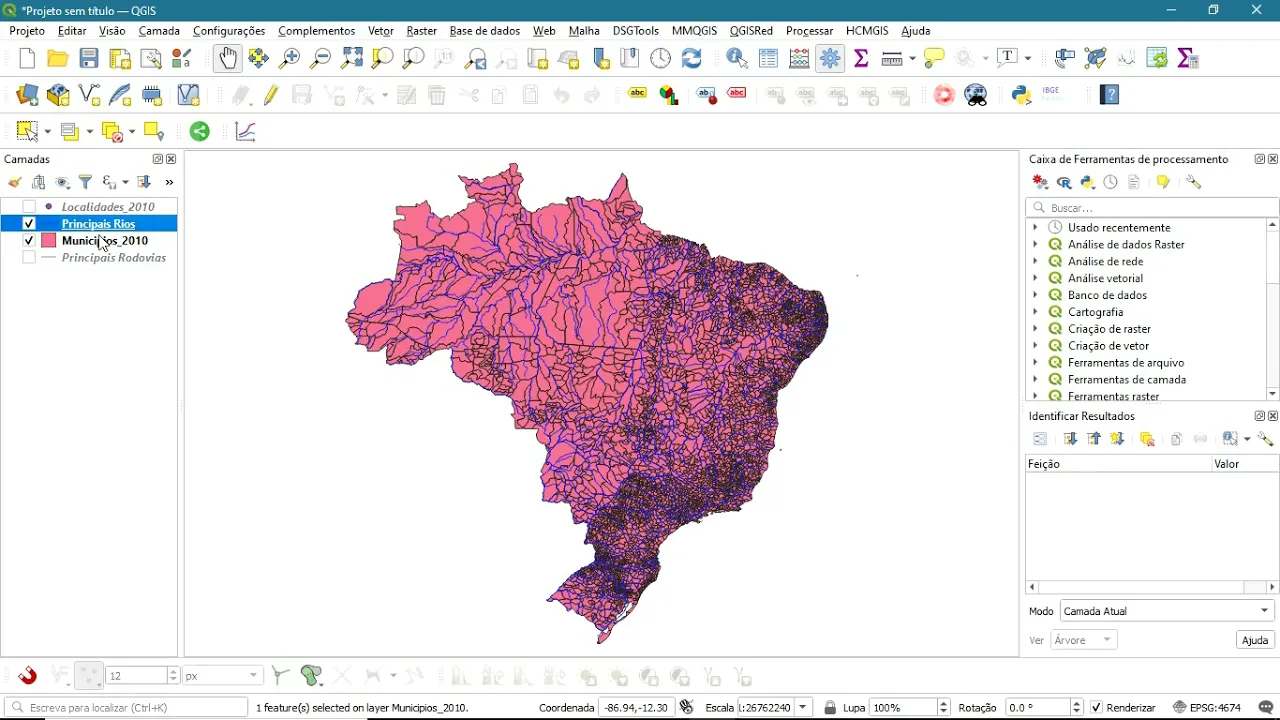Open the help book icon
Viewport: 1280px width, 720px height.
1110,96
